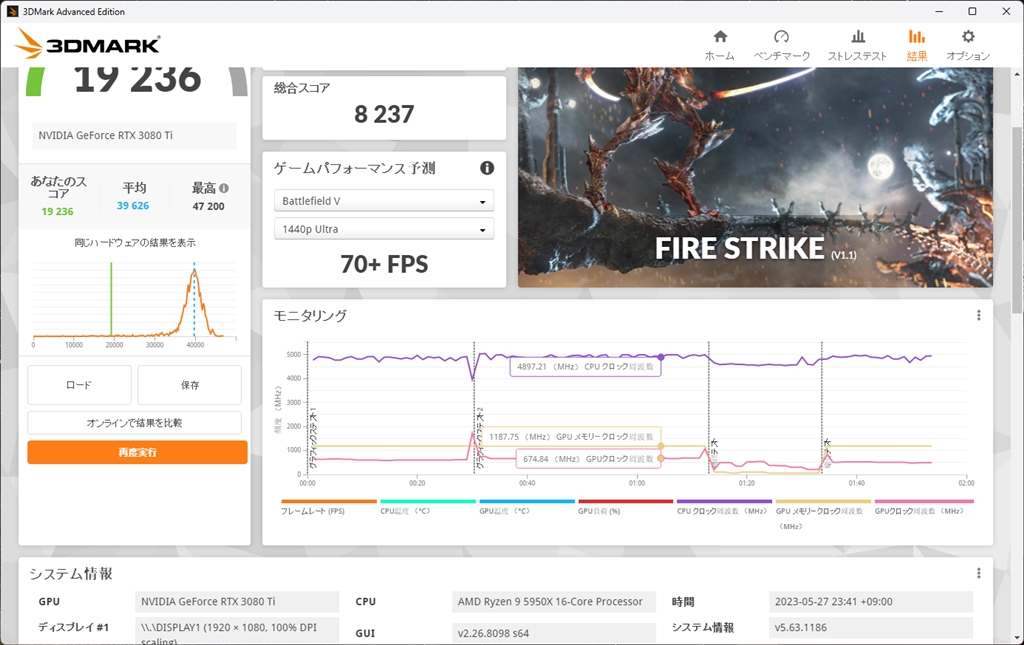The height and width of the screenshot is (645, 1024).
Task: Click 3DMark app icon in title bar
Action: [12, 11]
